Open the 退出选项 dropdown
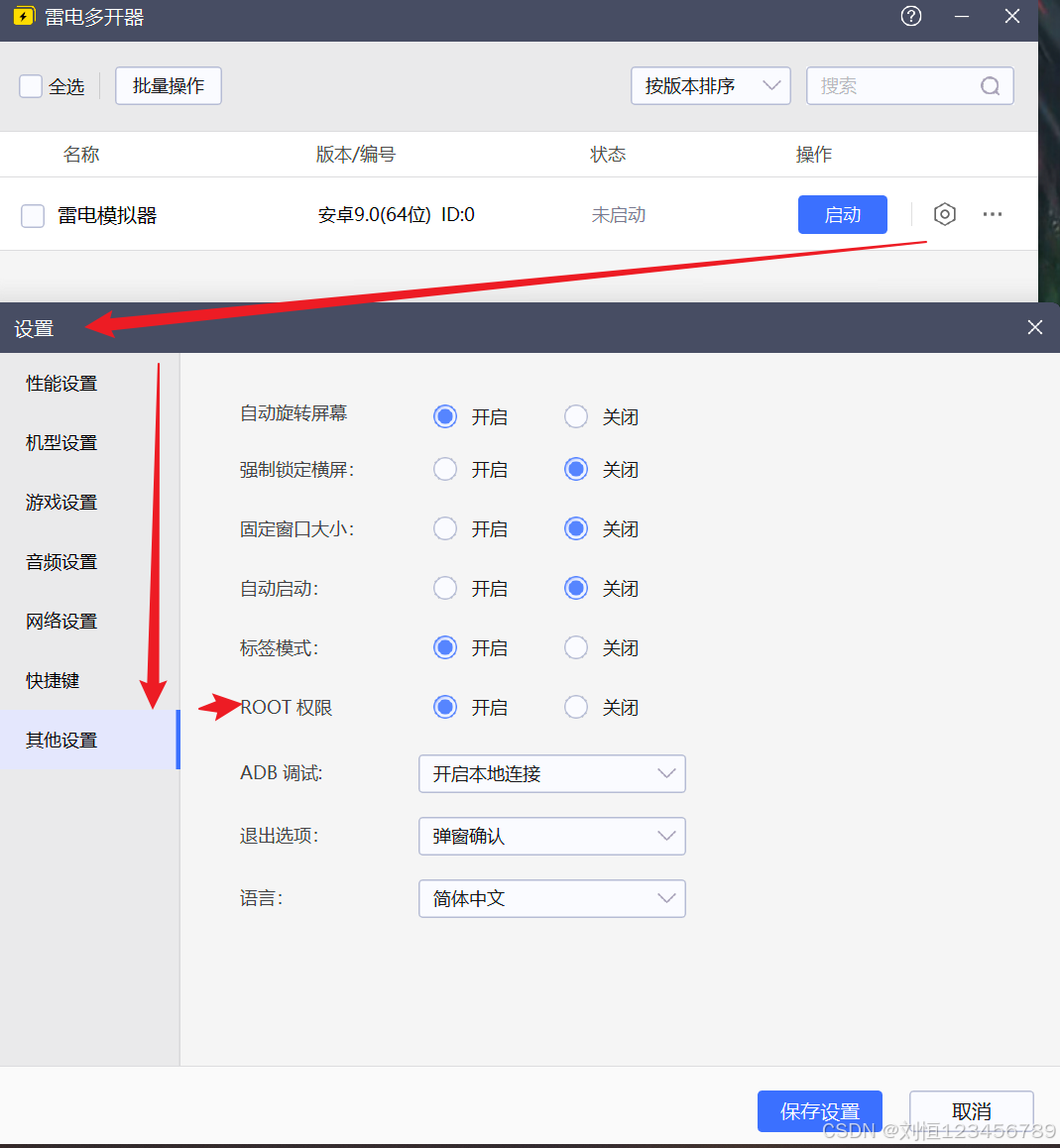This screenshot has width=1060, height=1148. [551, 836]
